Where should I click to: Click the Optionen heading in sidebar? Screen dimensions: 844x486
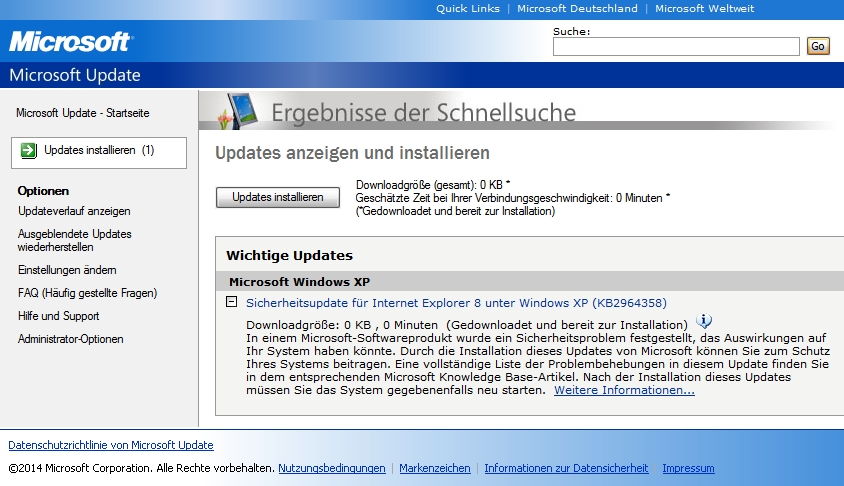43,191
